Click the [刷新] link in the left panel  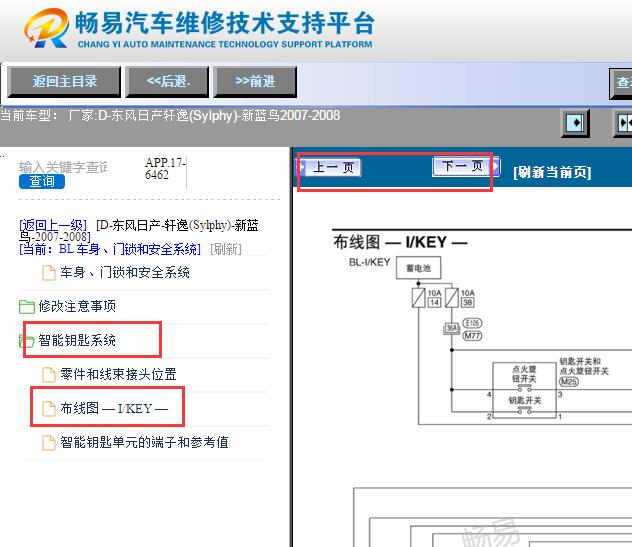point(226,249)
